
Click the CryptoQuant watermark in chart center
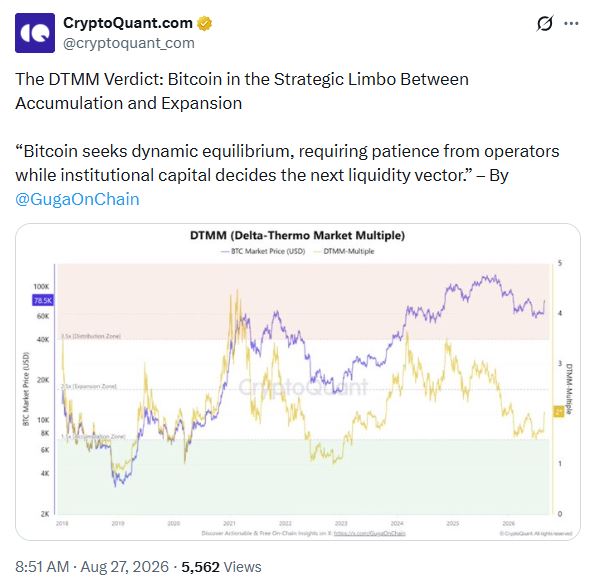(303, 387)
